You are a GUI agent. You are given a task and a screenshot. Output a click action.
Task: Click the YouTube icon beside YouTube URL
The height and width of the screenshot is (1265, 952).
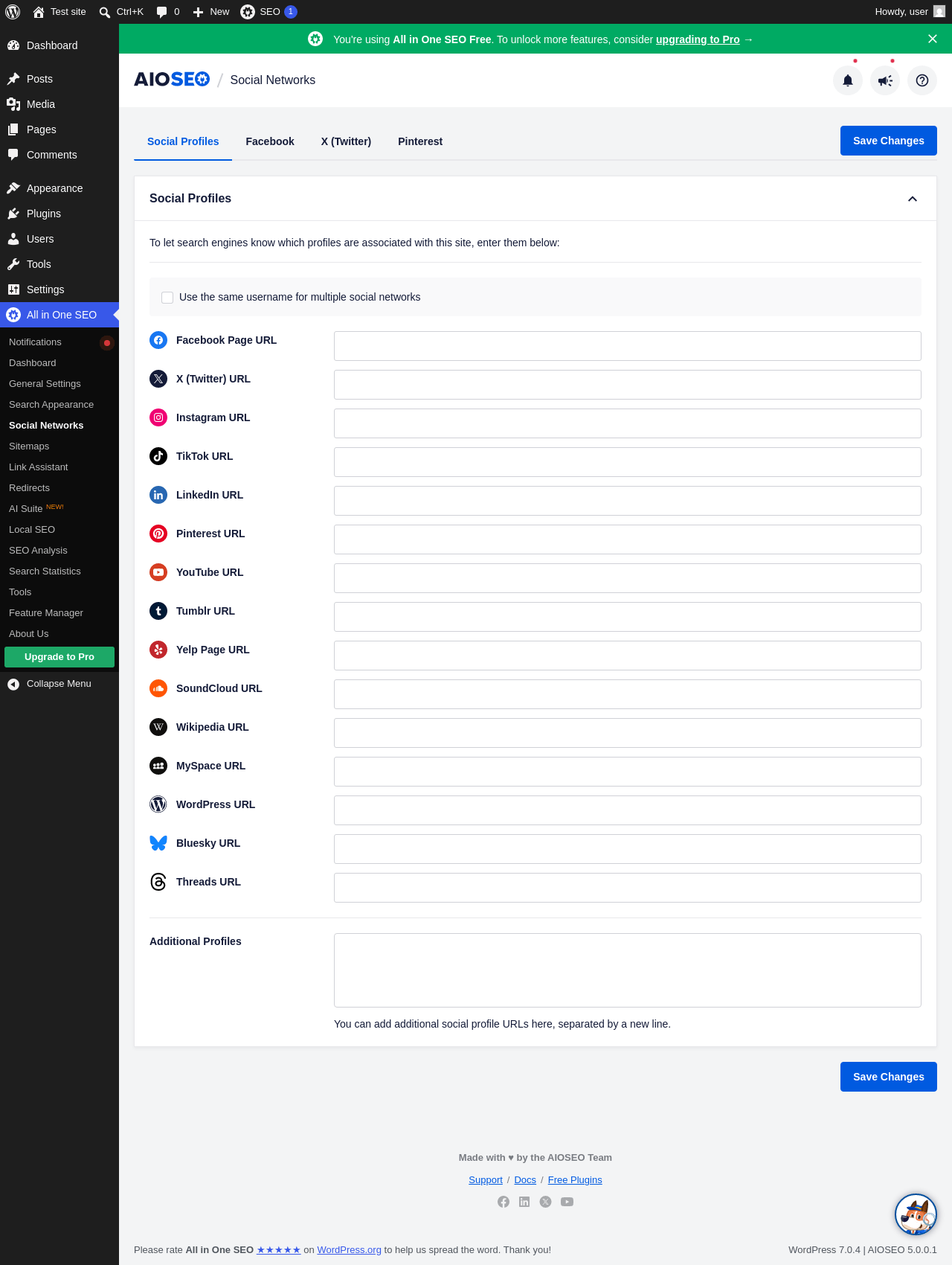pyautogui.click(x=158, y=572)
